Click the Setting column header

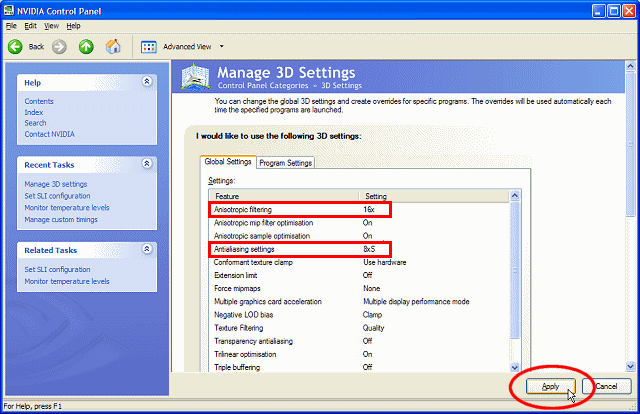[x=434, y=196]
